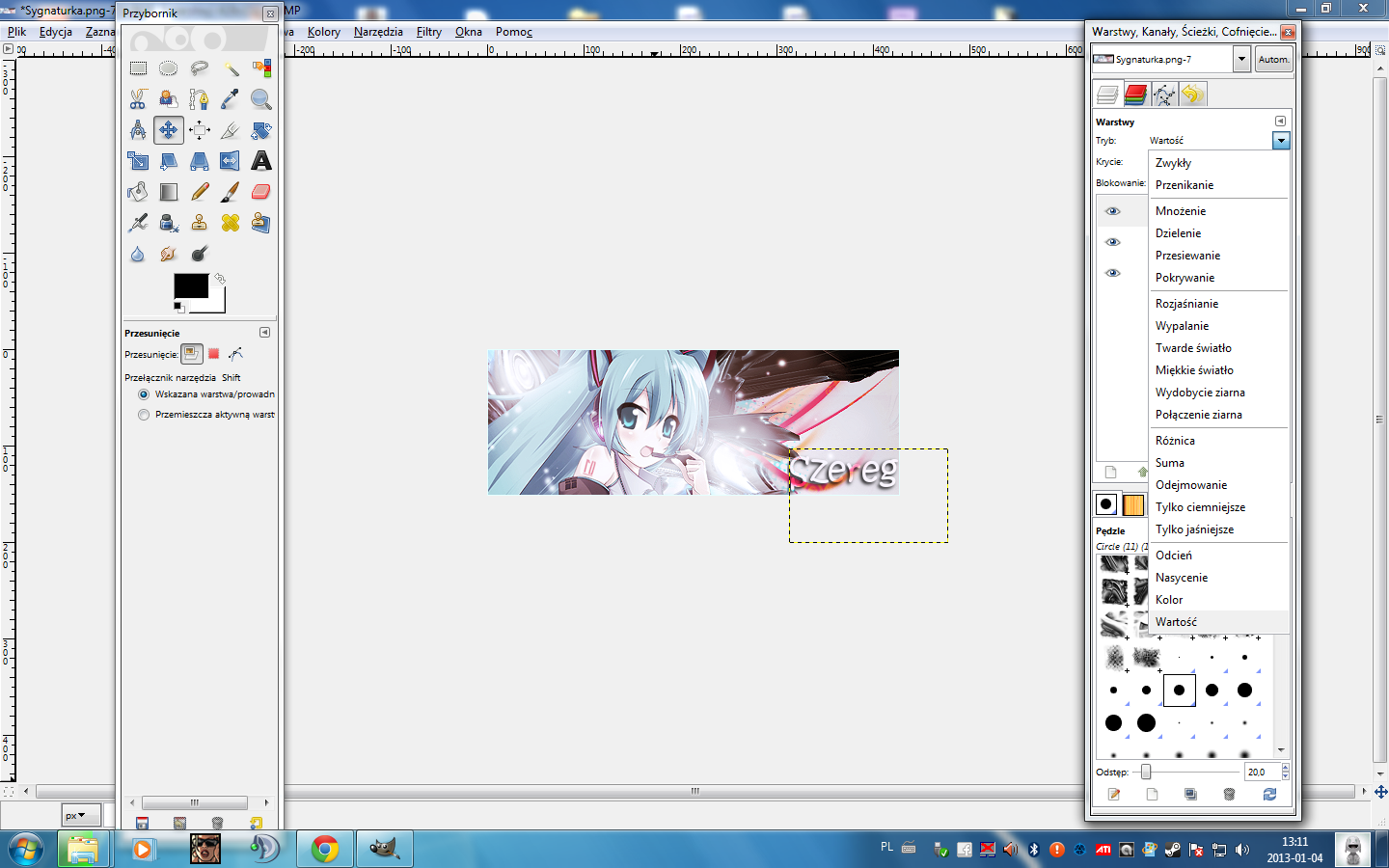
Task: Select the Heal tool
Action: [231, 223]
